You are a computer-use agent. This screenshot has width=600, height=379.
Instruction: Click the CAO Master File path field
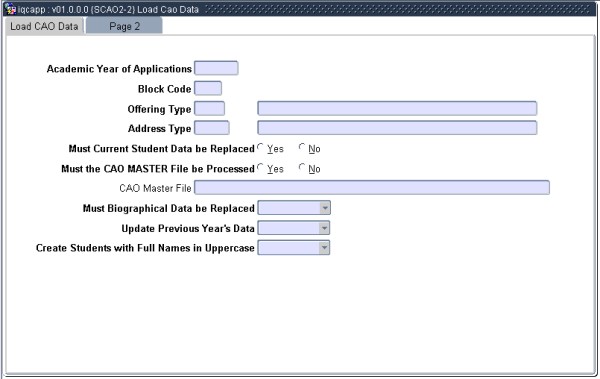[372, 188]
